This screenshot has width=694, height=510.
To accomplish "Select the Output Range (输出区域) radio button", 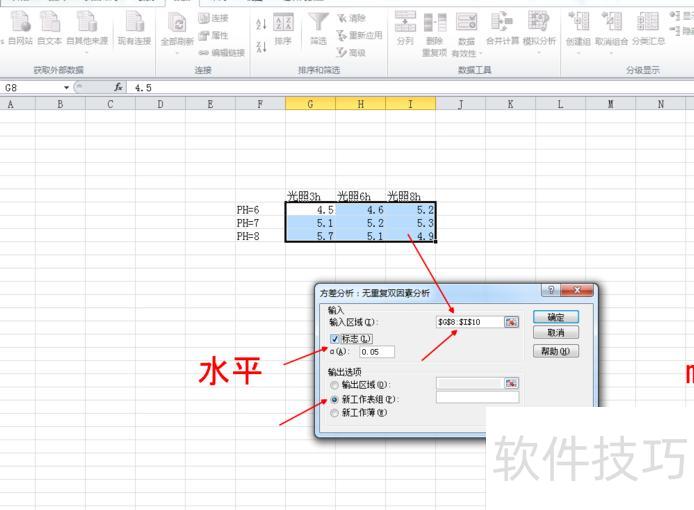I will click(334, 385).
